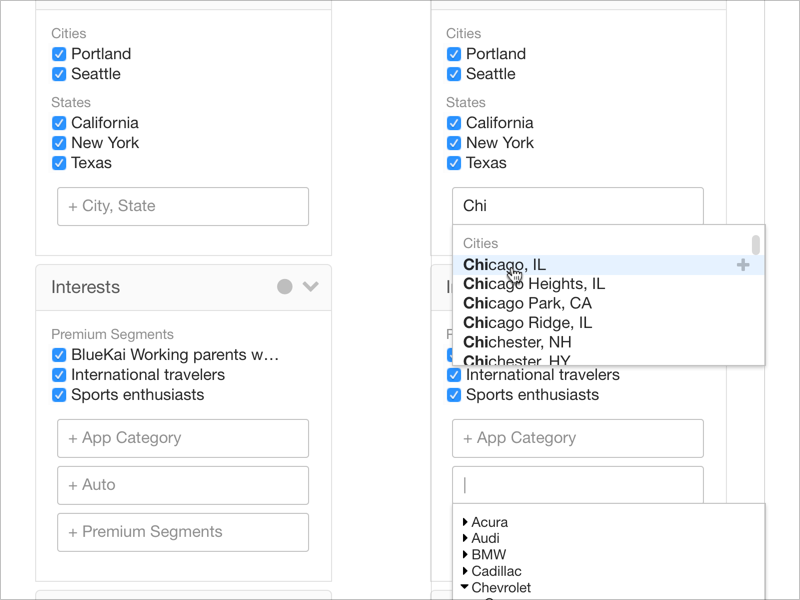Click the + App Category input field
This screenshot has width=800, height=600.
[x=182, y=438]
